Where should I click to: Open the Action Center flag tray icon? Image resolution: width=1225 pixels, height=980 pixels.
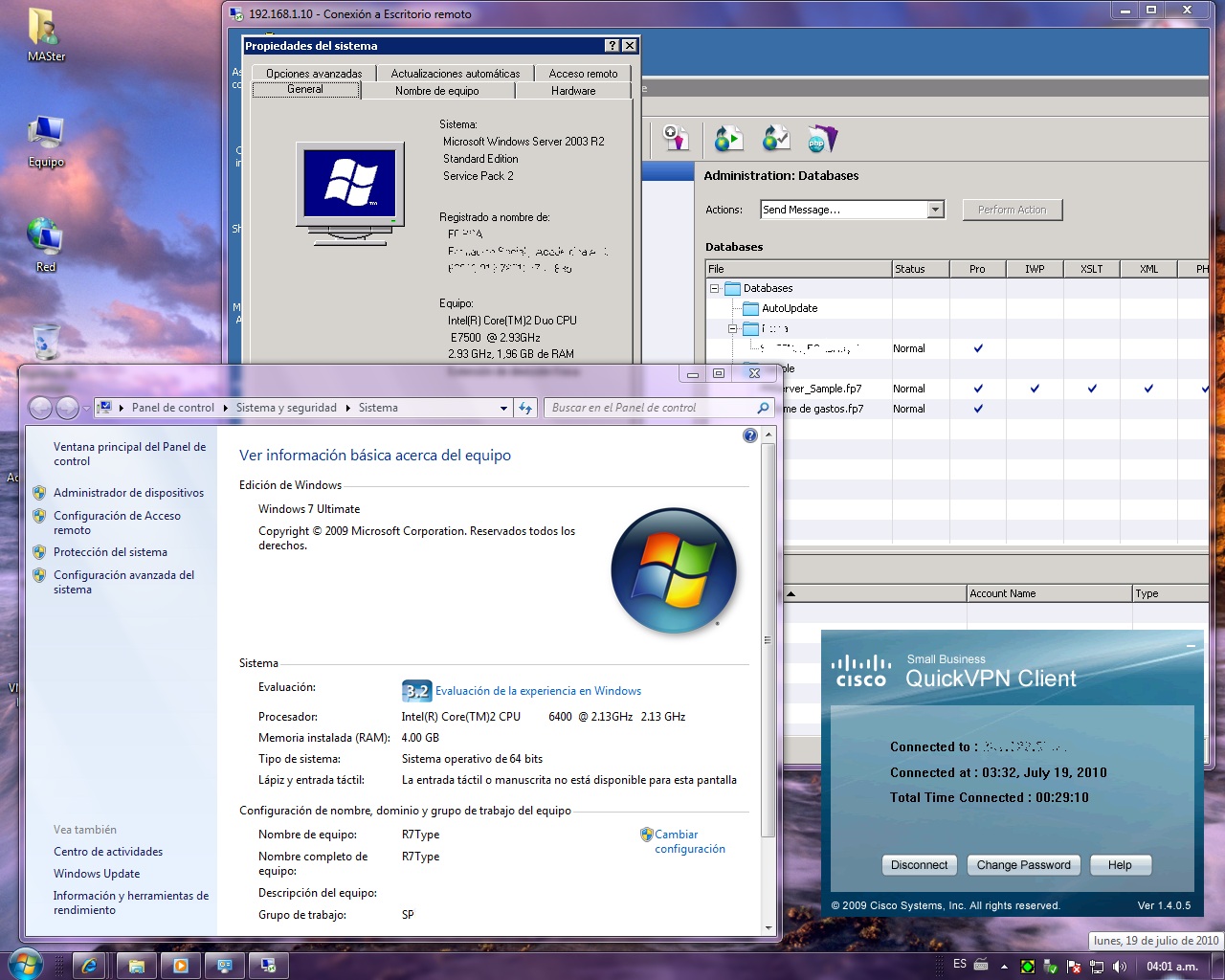tap(1074, 967)
